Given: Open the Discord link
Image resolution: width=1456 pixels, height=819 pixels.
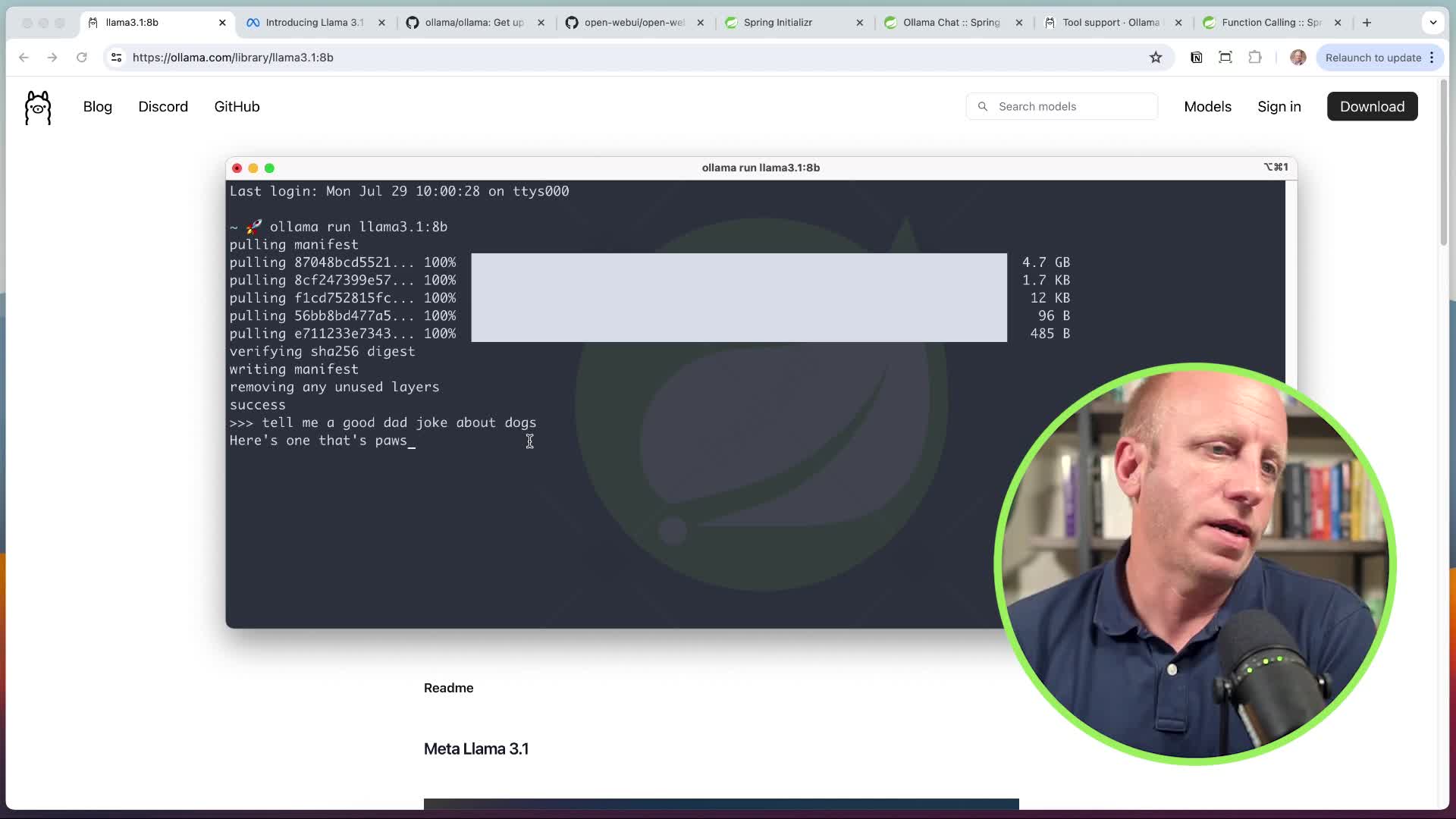Looking at the screenshot, I should point(163,107).
